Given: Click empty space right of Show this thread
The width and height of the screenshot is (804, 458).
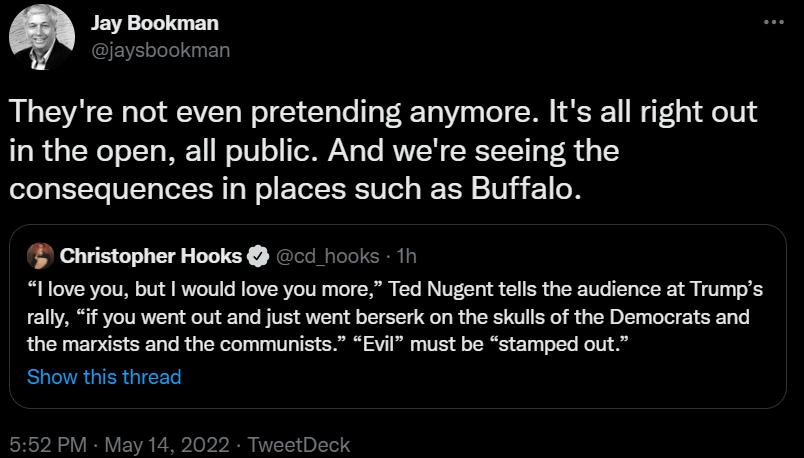Looking at the screenshot, I should click(x=480, y=377).
